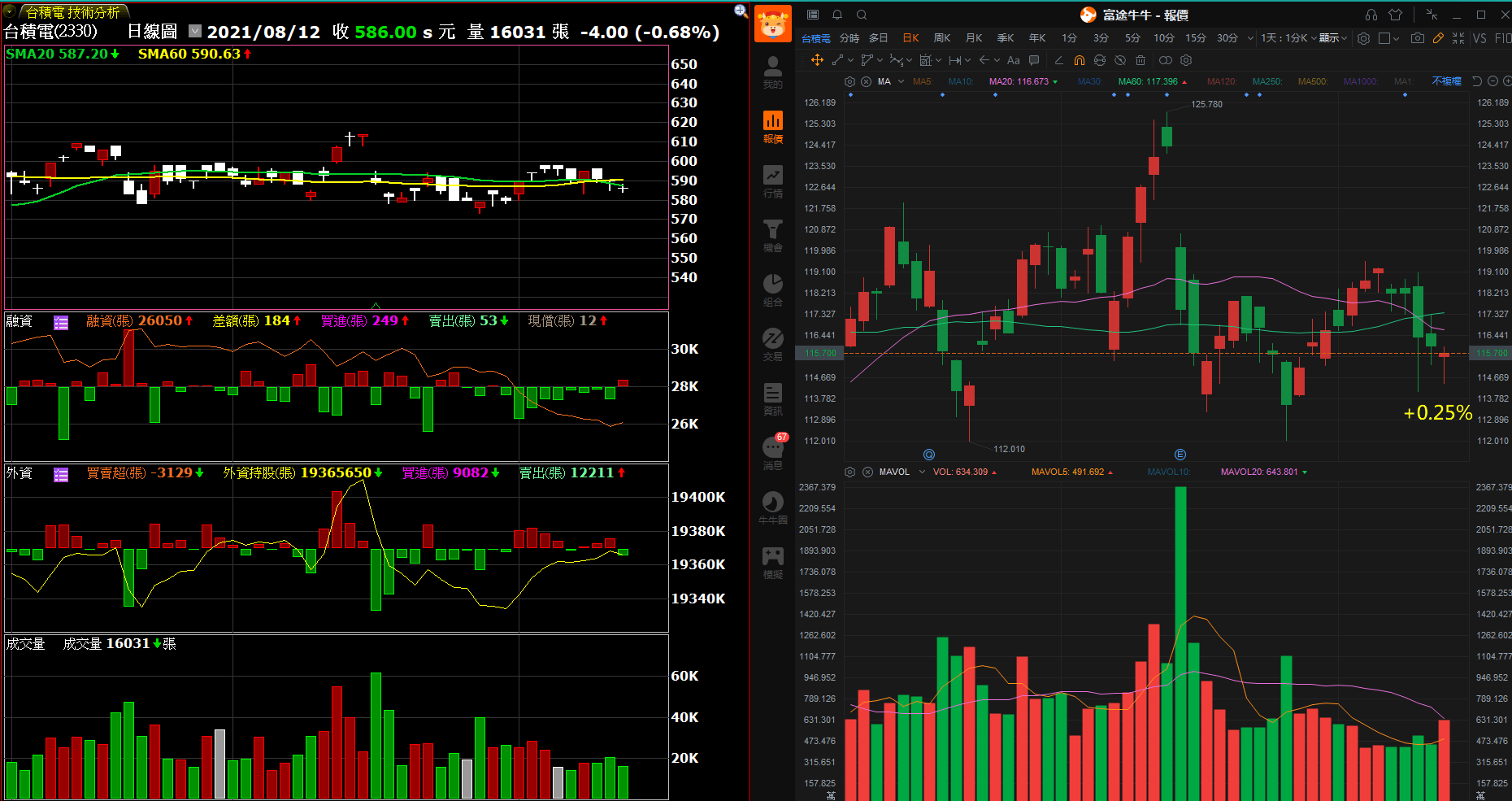Toggle MA250 moving average line
Image resolution: width=1512 pixels, height=801 pixels.
tap(1267, 81)
